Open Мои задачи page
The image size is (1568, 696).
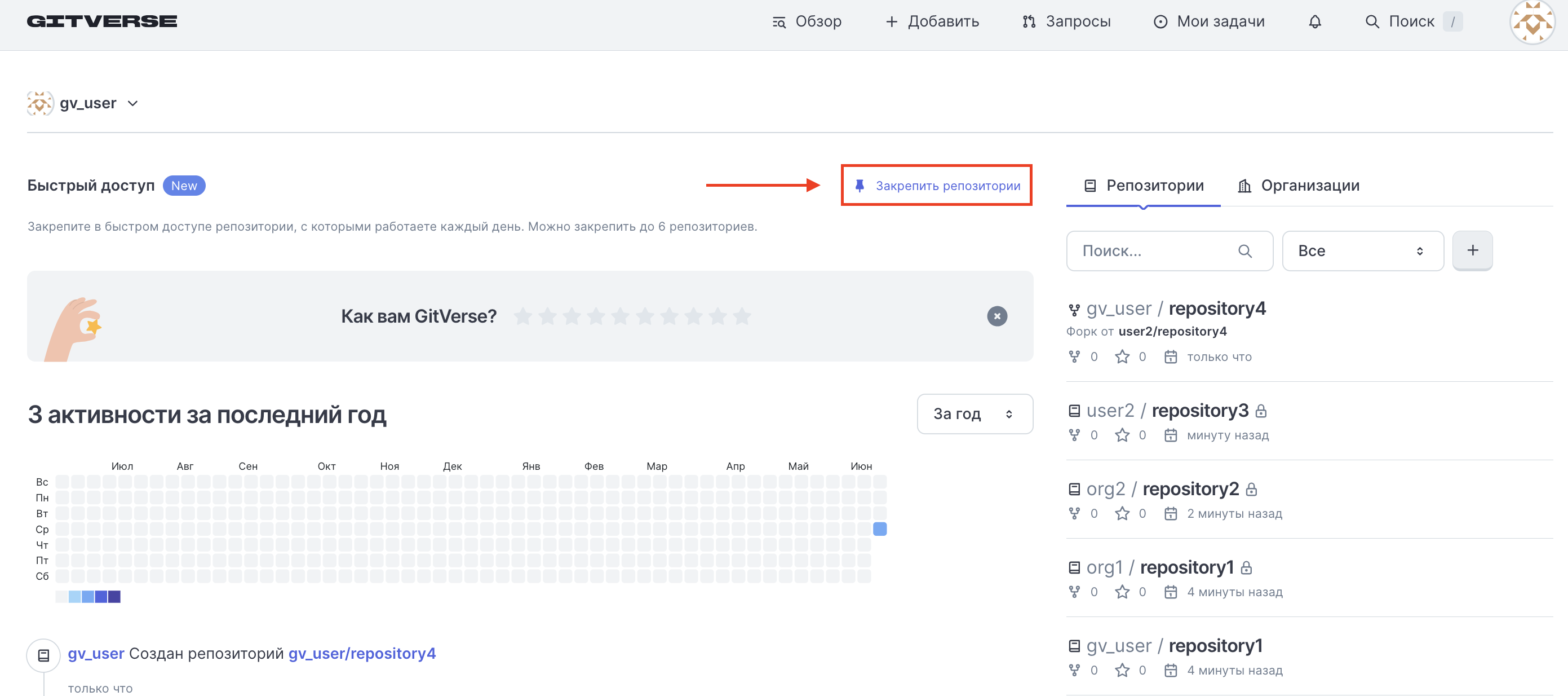pyautogui.click(x=1209, y=21)
